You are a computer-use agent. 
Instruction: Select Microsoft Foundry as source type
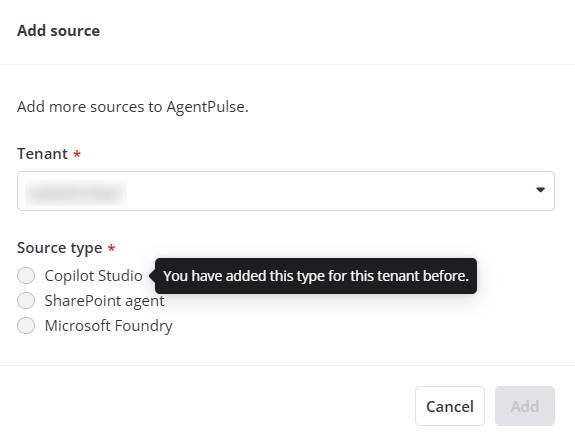[26, 326]
